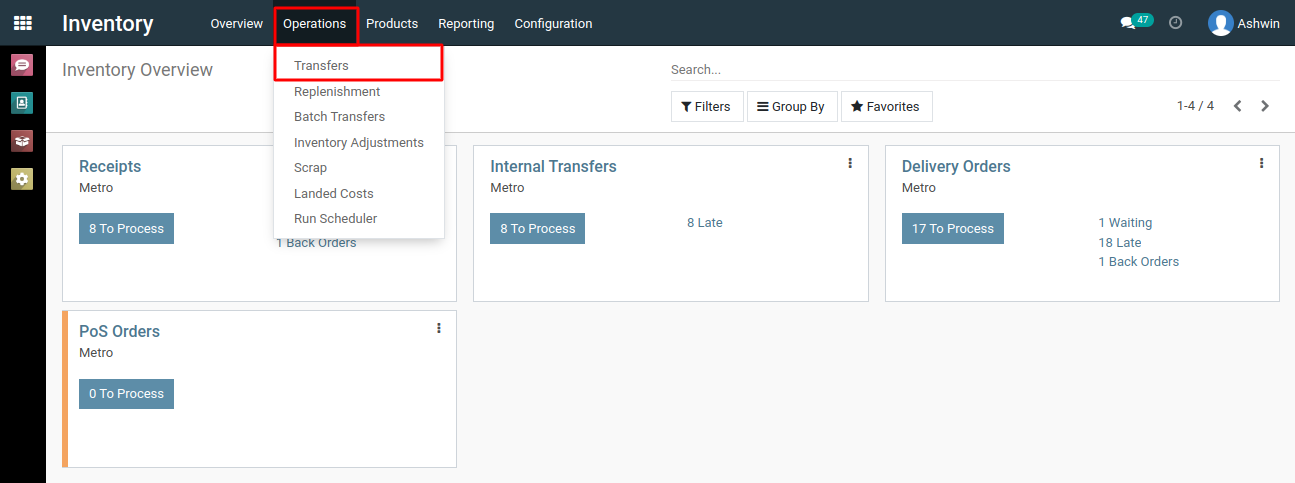Open the Reporting menu

[x=466, y=23]
